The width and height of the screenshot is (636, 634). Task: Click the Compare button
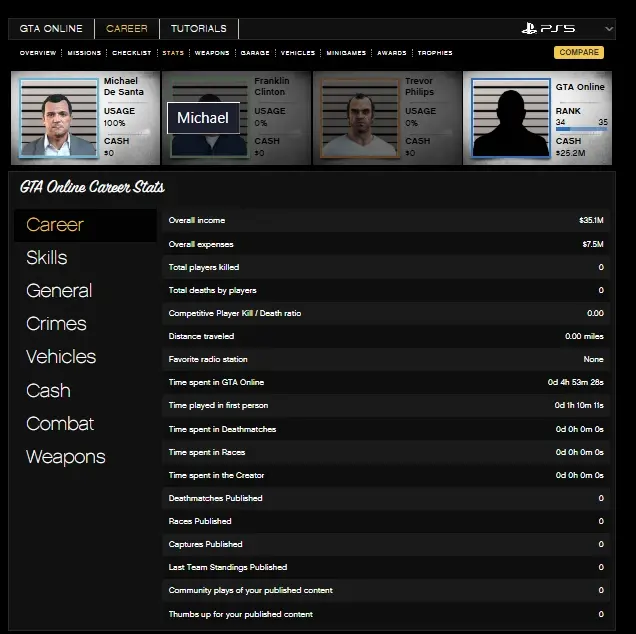[579, 53]
